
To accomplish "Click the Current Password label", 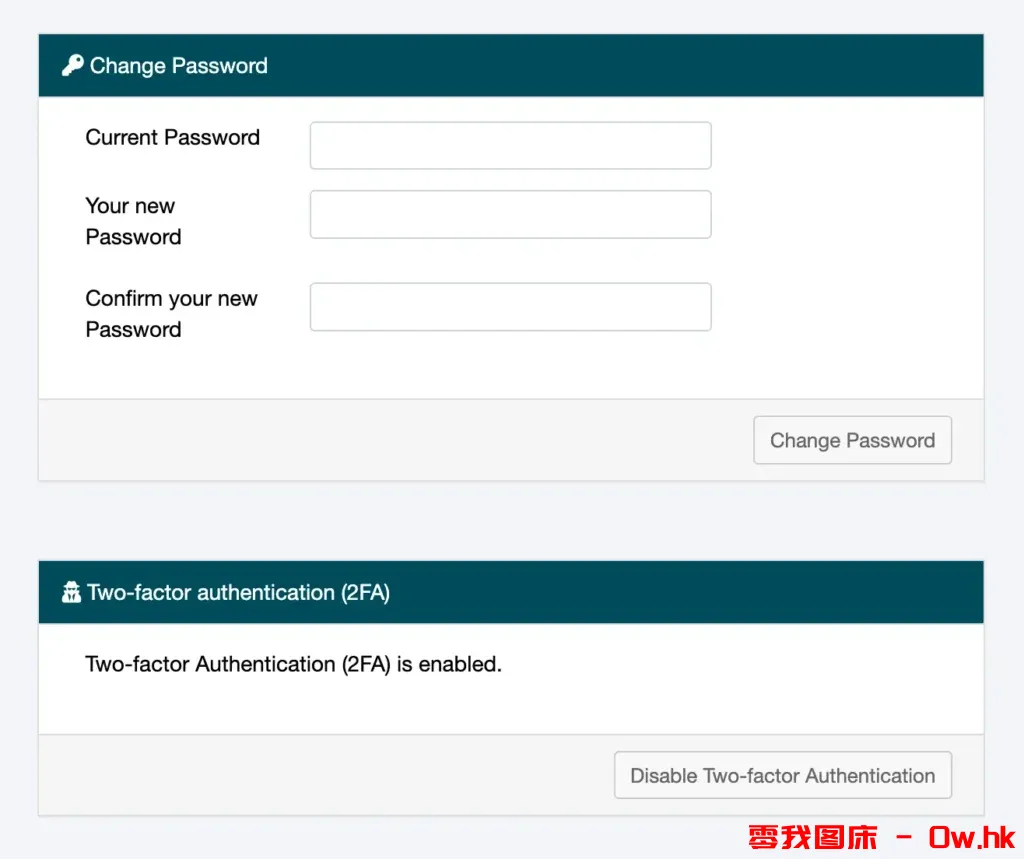I will [x=172, y=138].
